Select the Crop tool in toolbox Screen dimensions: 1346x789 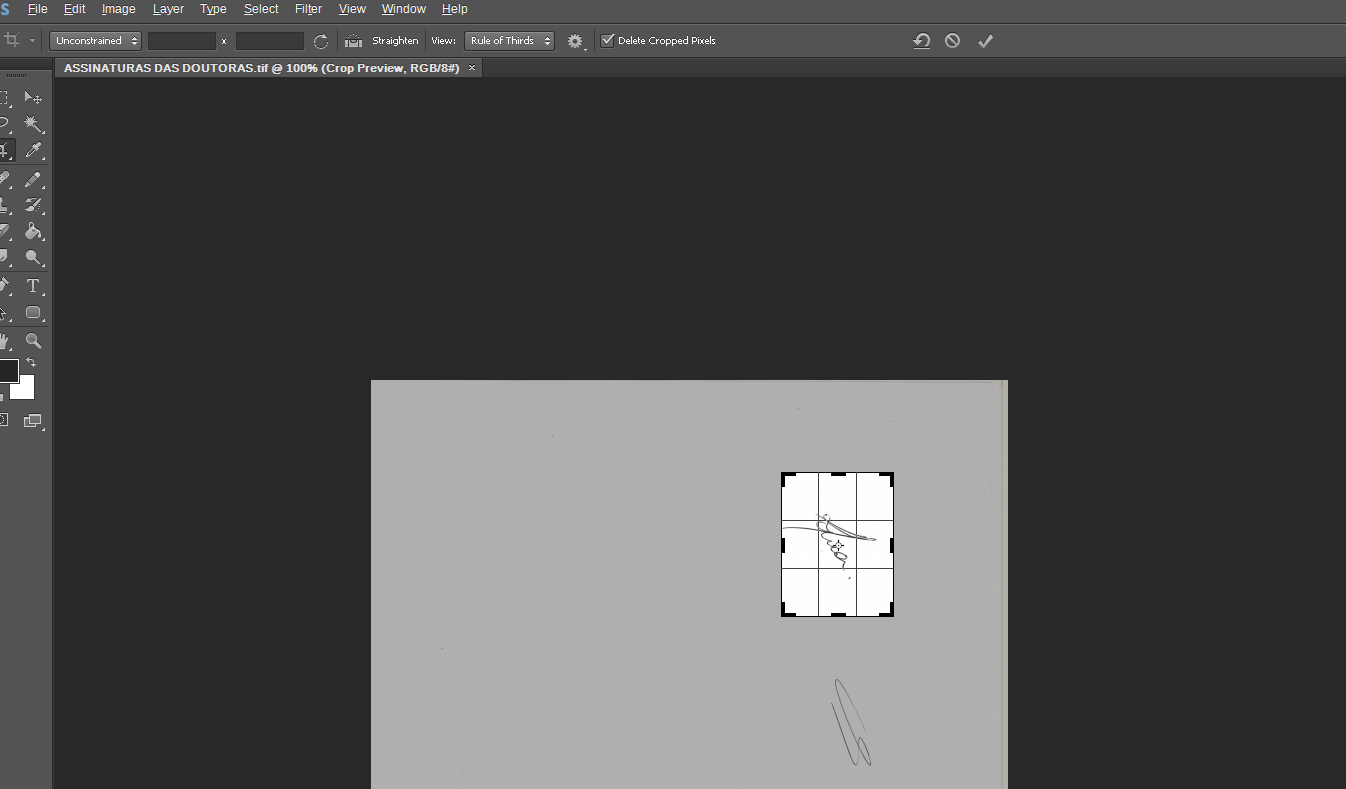point(5,151)
